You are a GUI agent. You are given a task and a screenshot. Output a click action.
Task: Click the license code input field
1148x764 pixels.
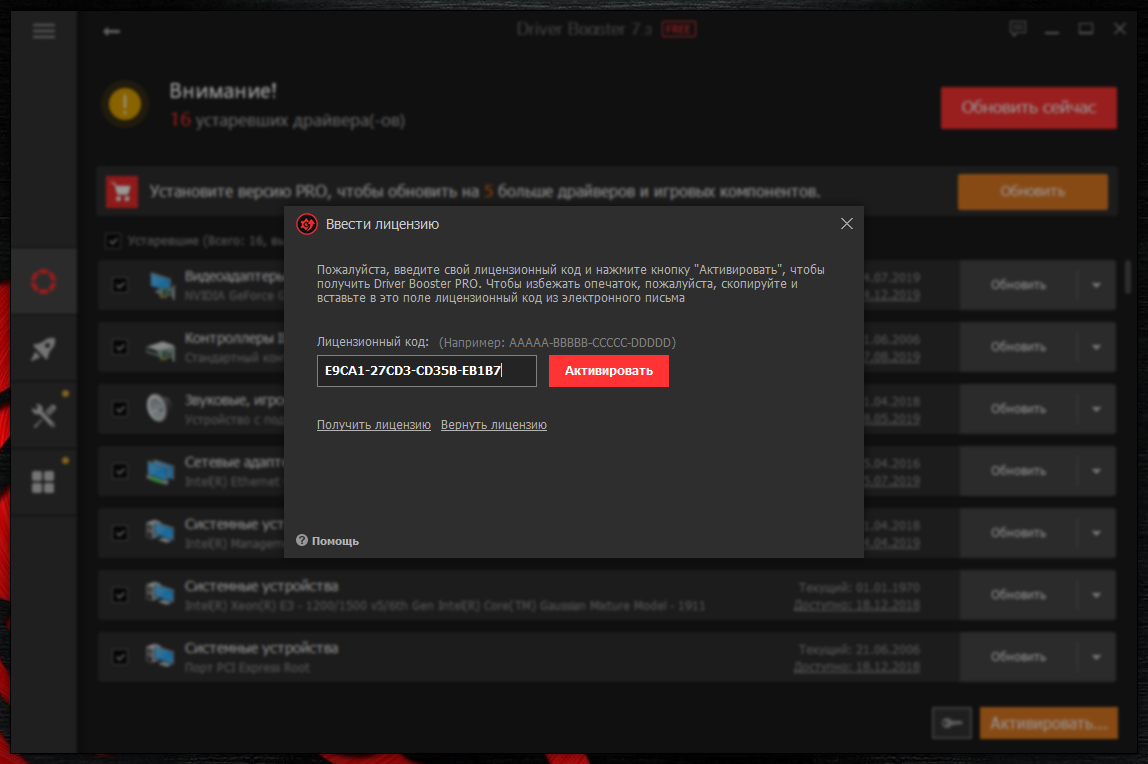coord(426,371)
